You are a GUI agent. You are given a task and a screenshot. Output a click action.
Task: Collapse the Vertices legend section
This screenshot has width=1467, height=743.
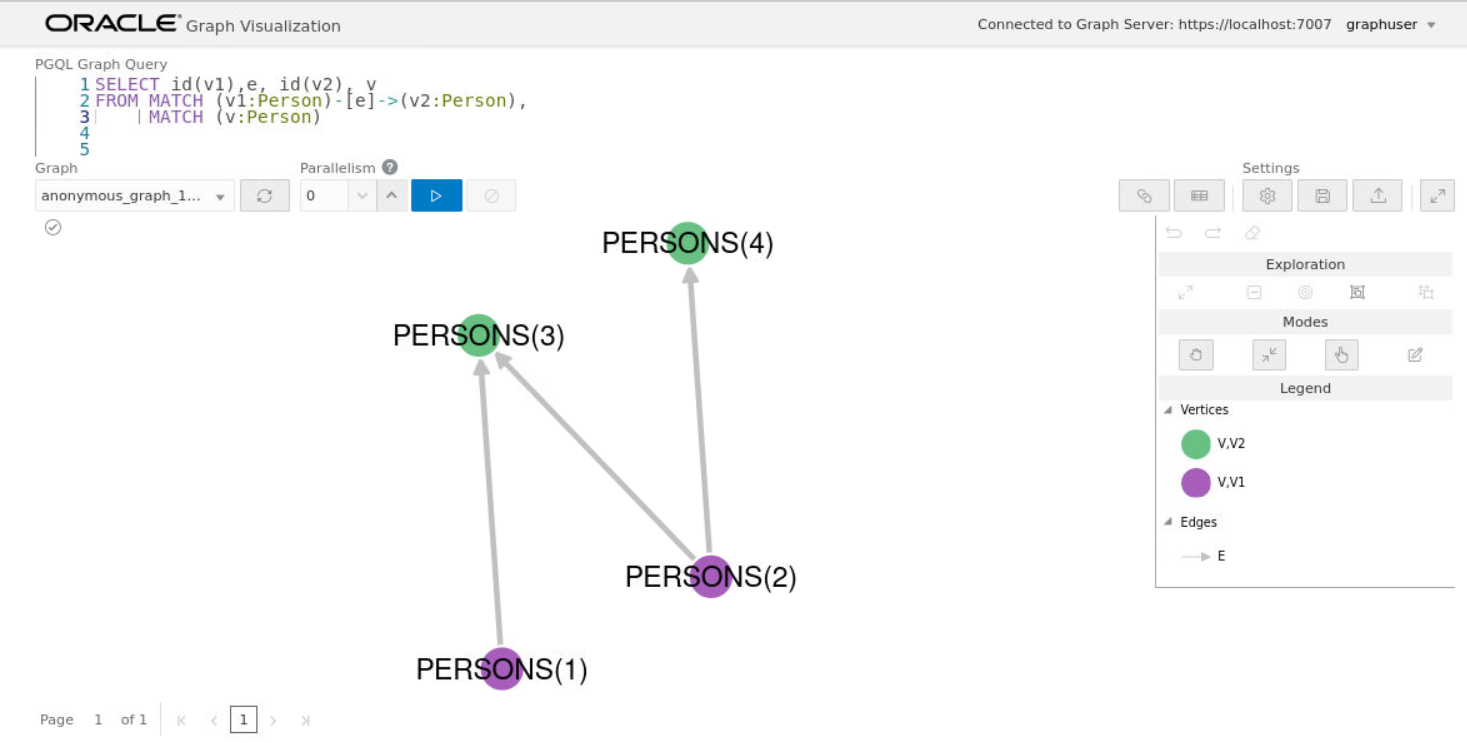pos(1168,410)
